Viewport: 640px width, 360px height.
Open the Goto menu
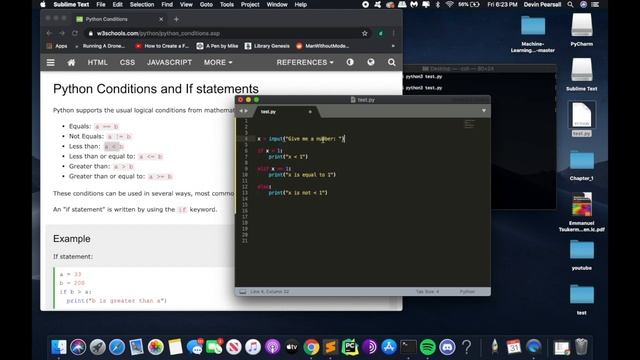click(x=206, y=4)
